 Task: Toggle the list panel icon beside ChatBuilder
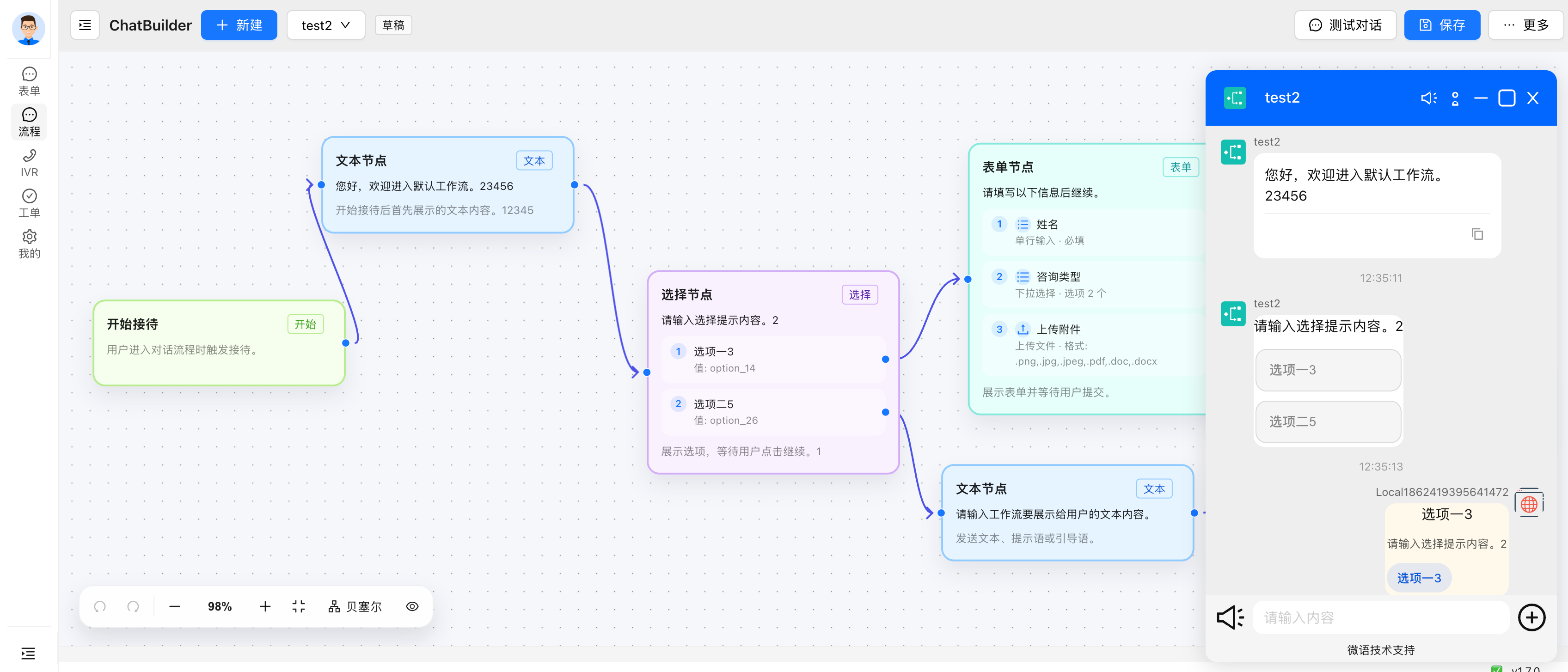tap(85, 25)
